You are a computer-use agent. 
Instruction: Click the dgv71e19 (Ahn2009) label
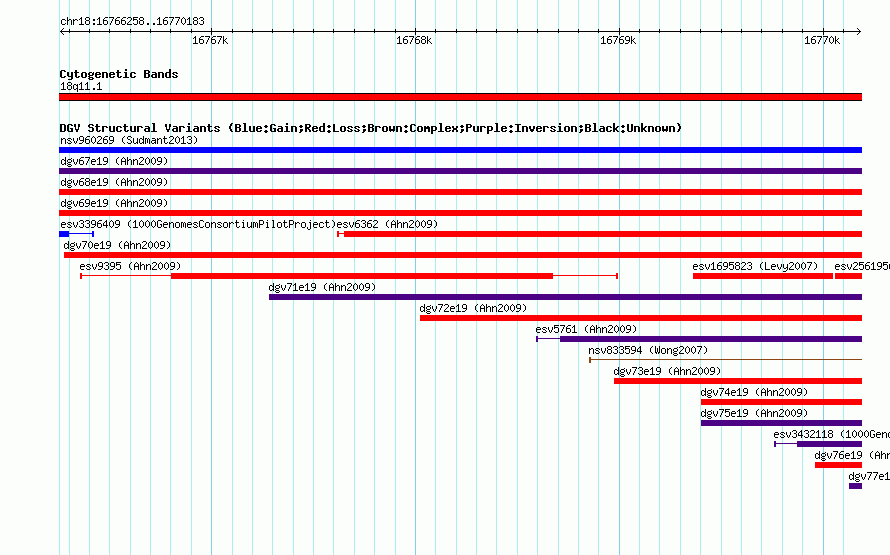tap(322, 287)
